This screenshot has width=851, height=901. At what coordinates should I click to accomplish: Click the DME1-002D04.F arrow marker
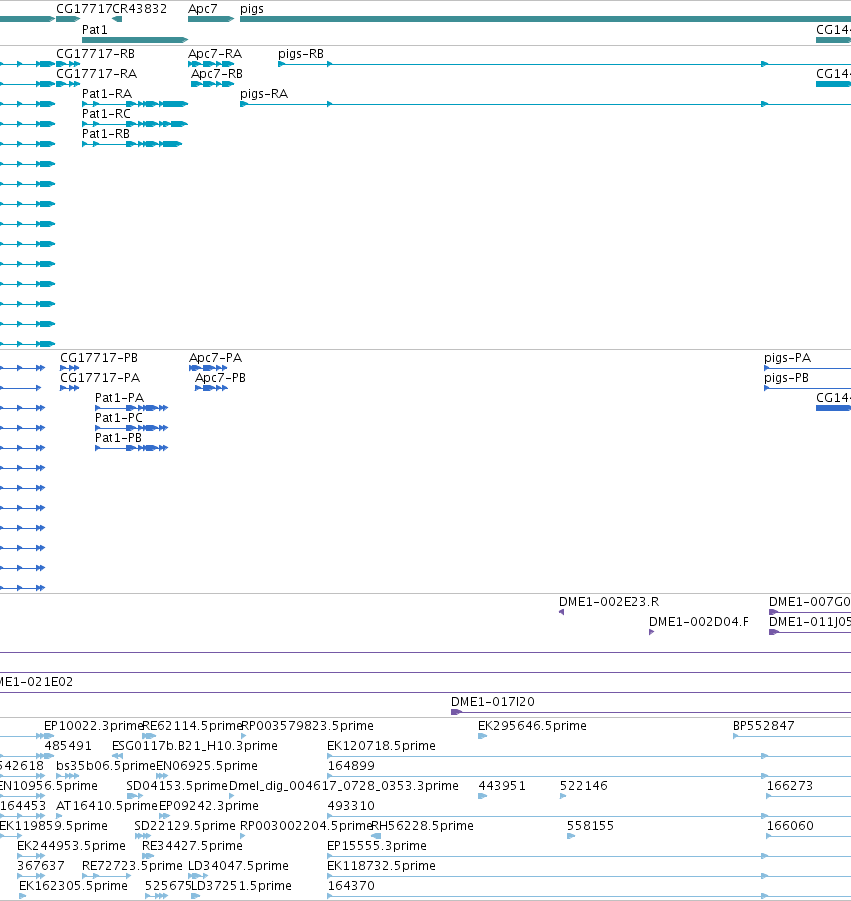652,632
